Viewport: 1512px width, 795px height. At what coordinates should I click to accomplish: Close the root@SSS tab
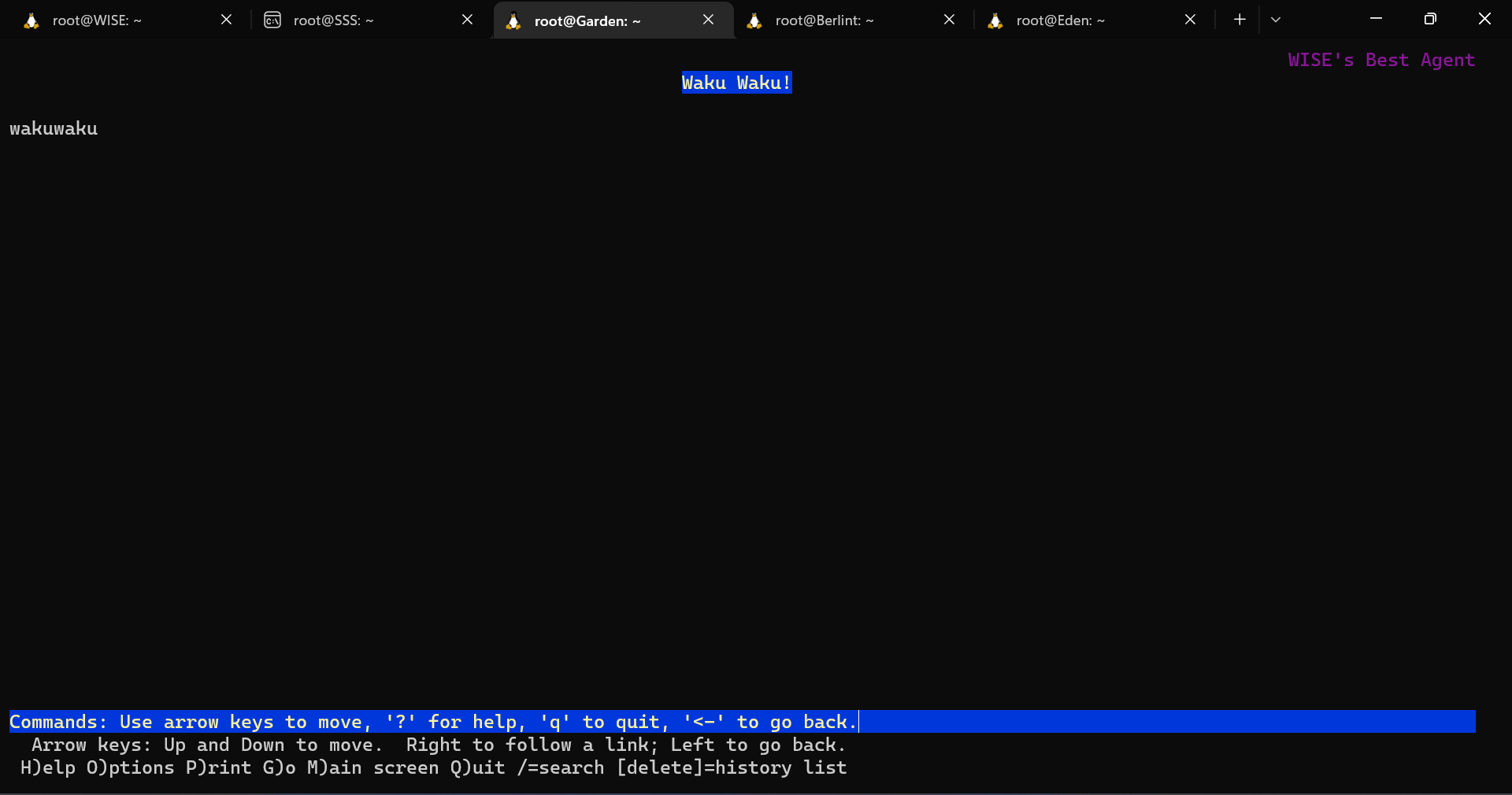click(466, 20)
